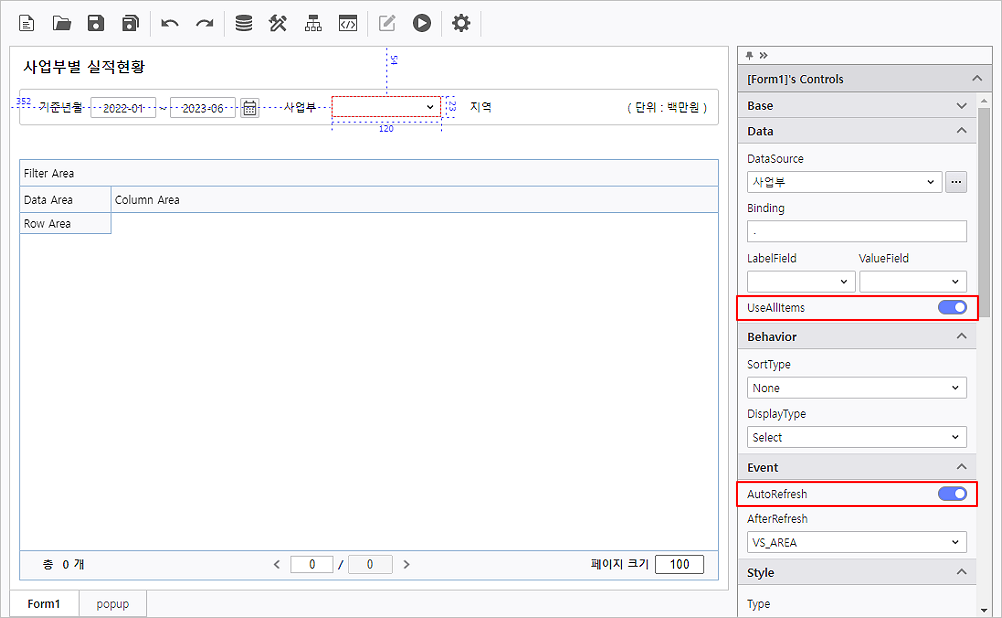Screen dimensions: 1002x618
Task: Open the SortType dropdown
Action: pos(856,387)
